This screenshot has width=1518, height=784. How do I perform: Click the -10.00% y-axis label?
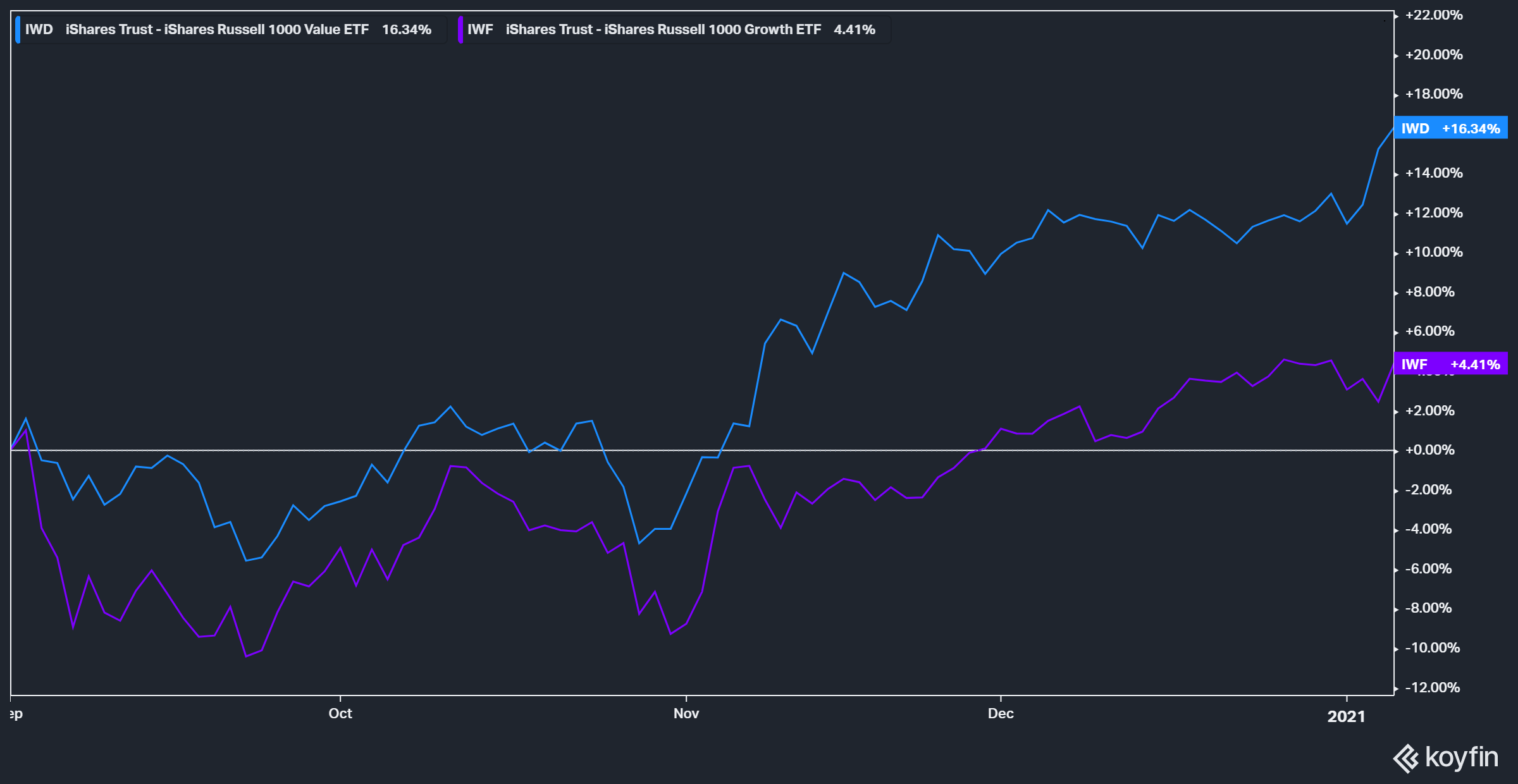pyautogui.click(x=1433, y=648)
